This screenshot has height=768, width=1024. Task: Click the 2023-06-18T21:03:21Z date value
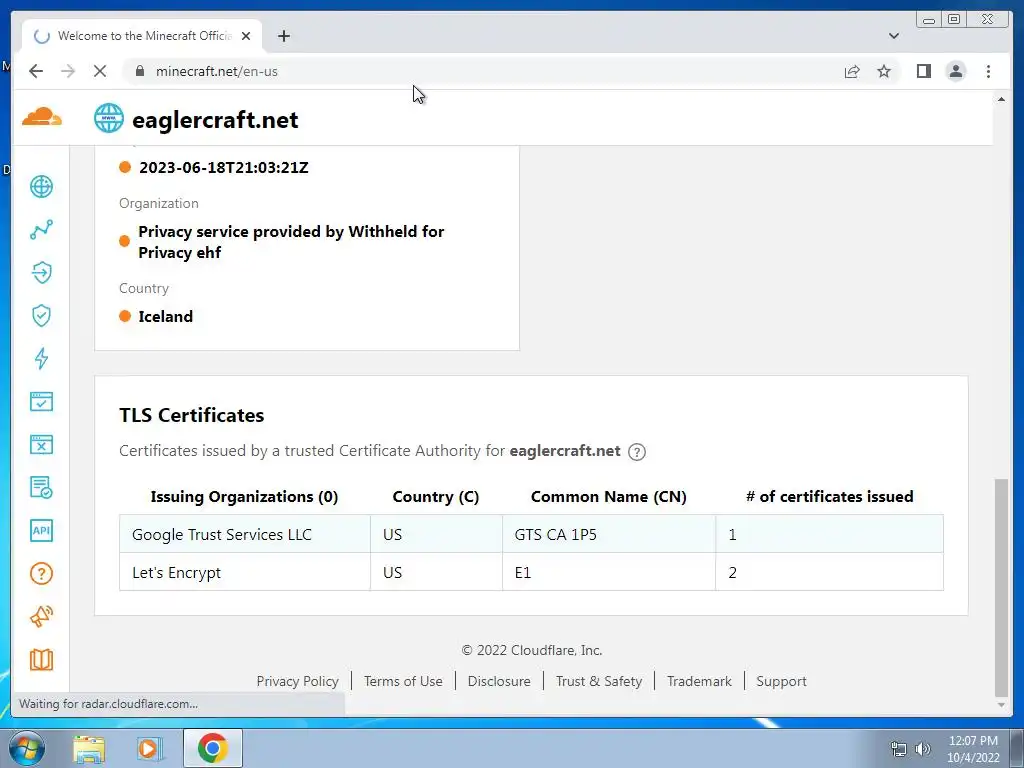(223, 168)
